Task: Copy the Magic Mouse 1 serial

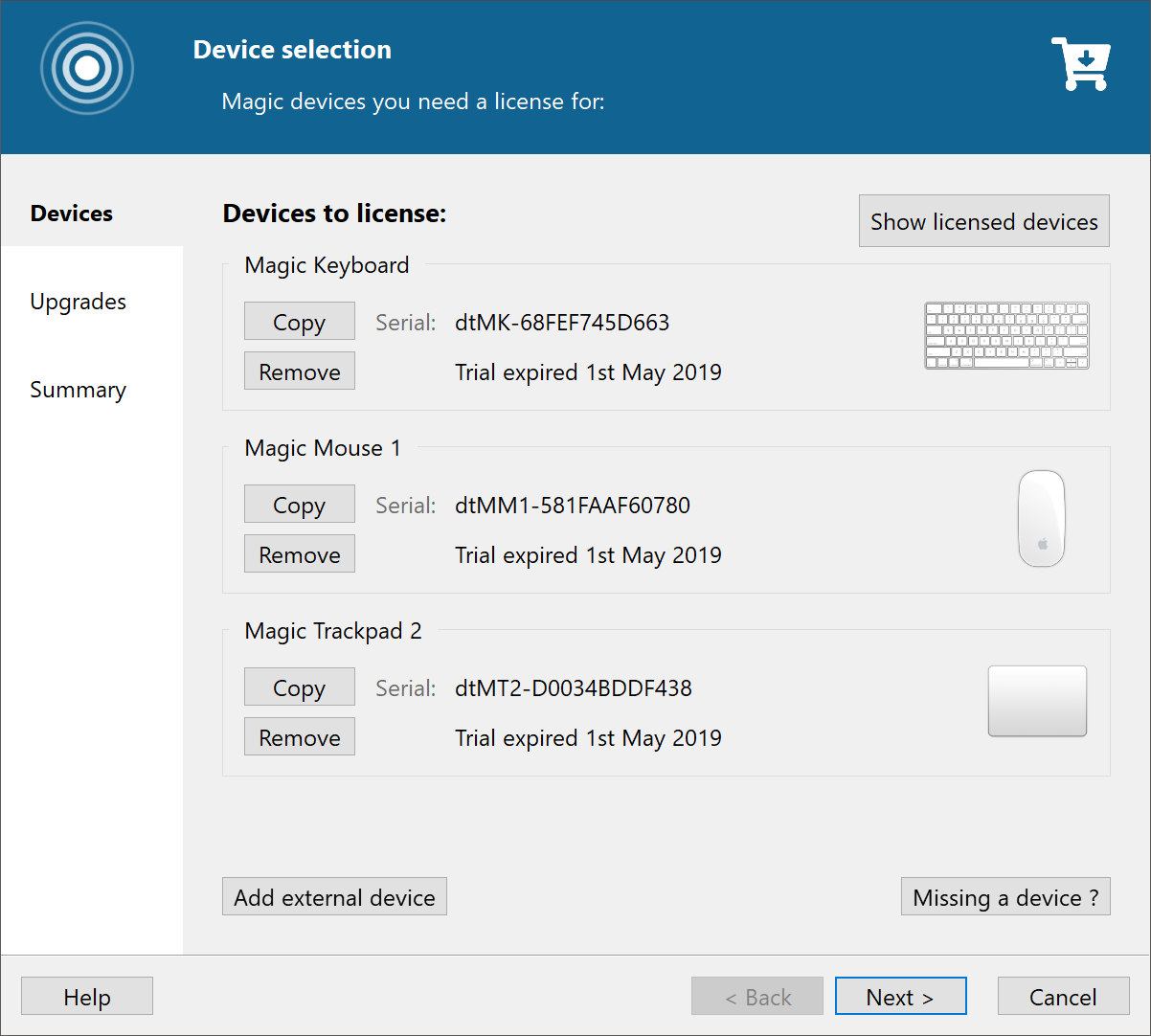Action: (299, 504)
